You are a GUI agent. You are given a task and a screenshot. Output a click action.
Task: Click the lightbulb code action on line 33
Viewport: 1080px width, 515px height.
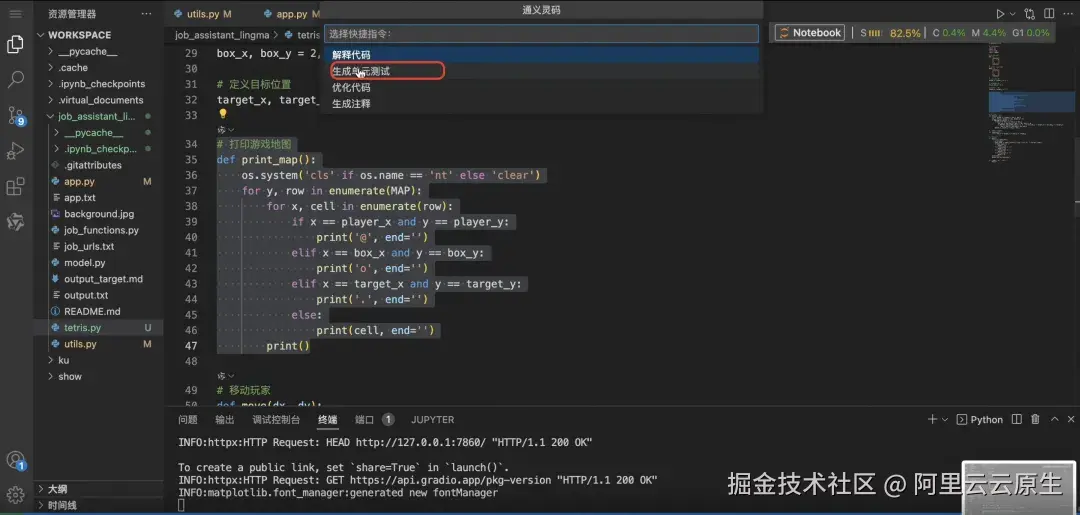(222, 114)
